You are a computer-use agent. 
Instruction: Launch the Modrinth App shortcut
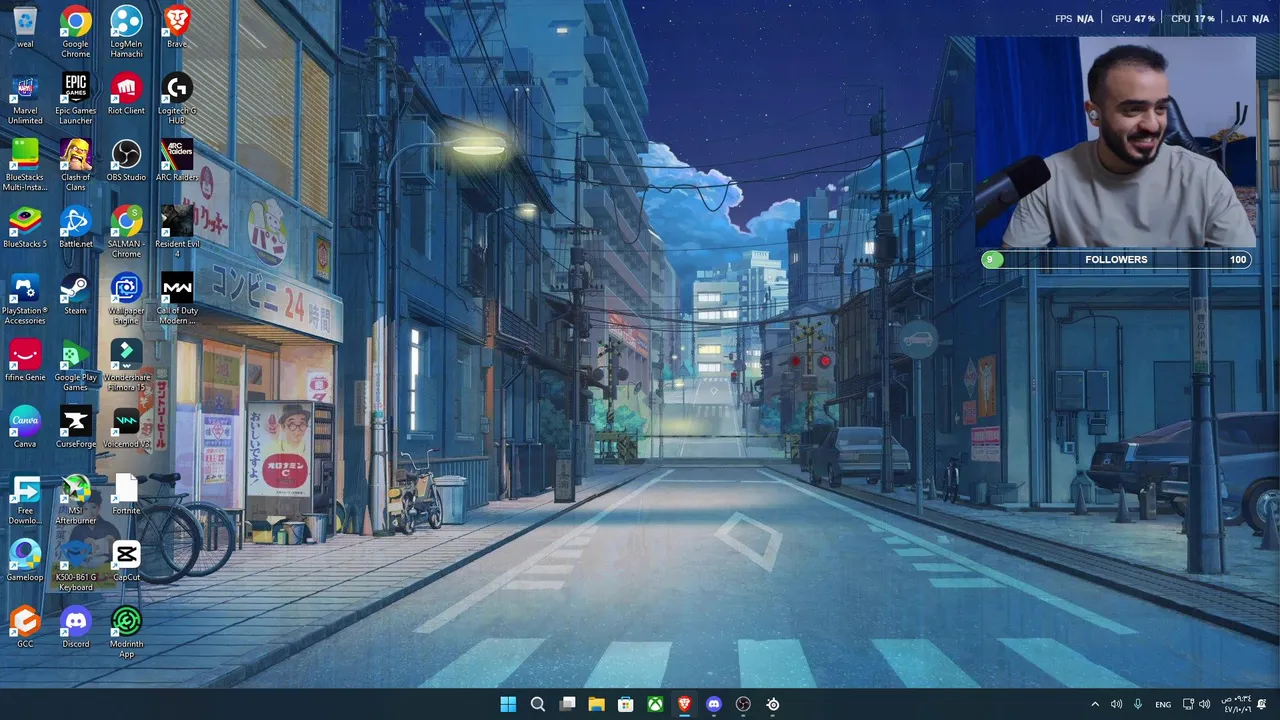tap(126, 632)
